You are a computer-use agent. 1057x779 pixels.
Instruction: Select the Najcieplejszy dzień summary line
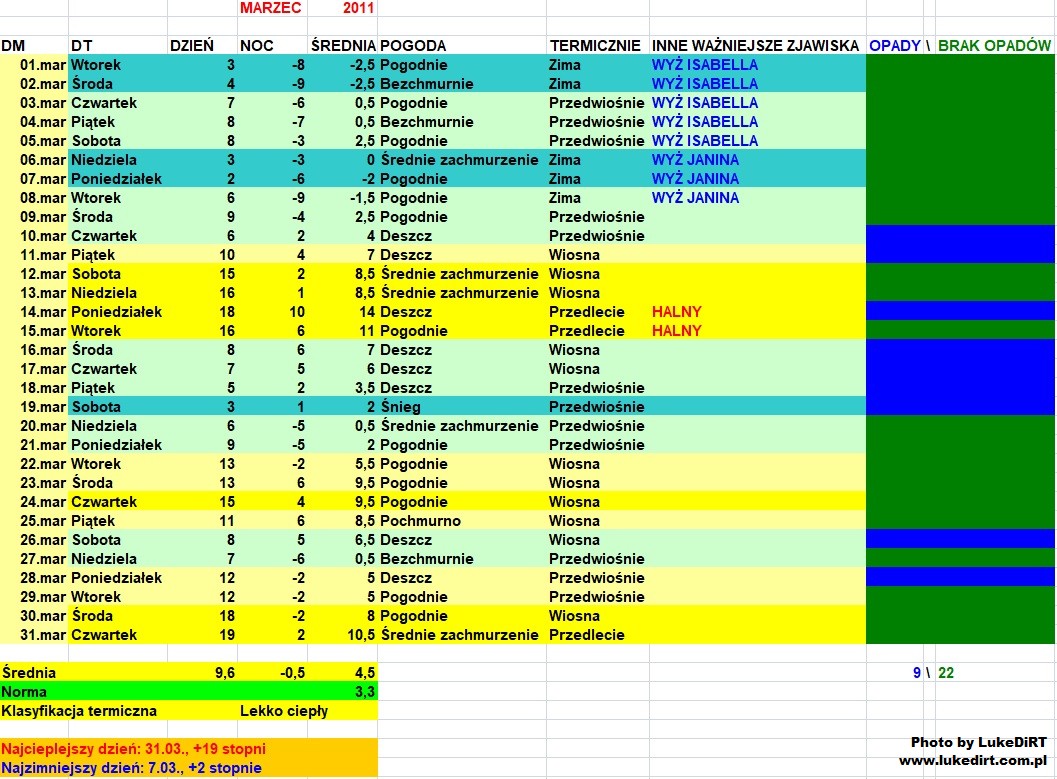point(134,749)
